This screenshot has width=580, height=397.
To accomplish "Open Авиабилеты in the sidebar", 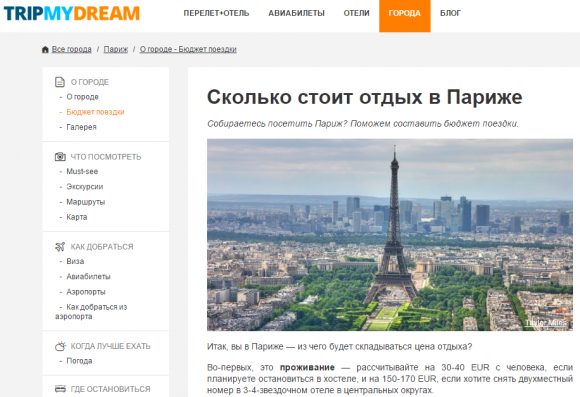I will click(88, 277).
